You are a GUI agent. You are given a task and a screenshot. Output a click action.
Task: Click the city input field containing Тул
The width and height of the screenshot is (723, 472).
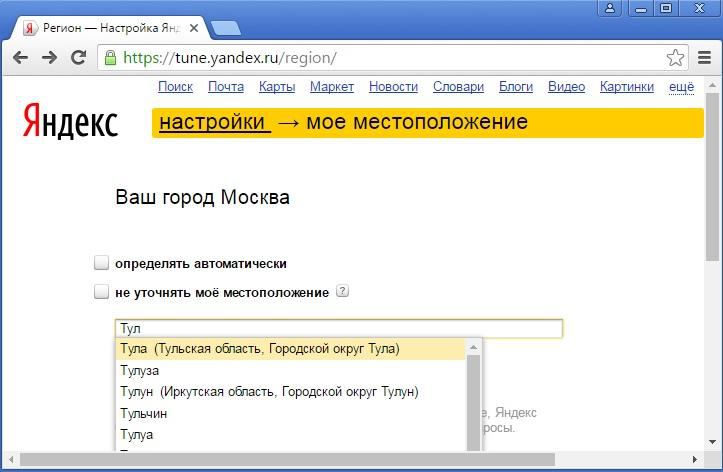click(x=338, y=329)
